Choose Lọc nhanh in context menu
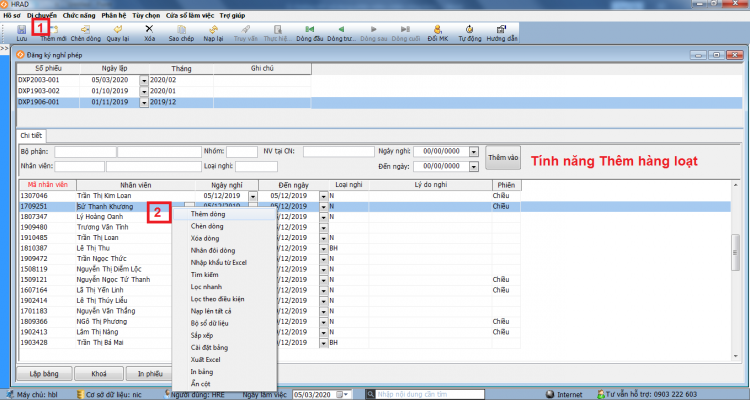 (224, 287)
